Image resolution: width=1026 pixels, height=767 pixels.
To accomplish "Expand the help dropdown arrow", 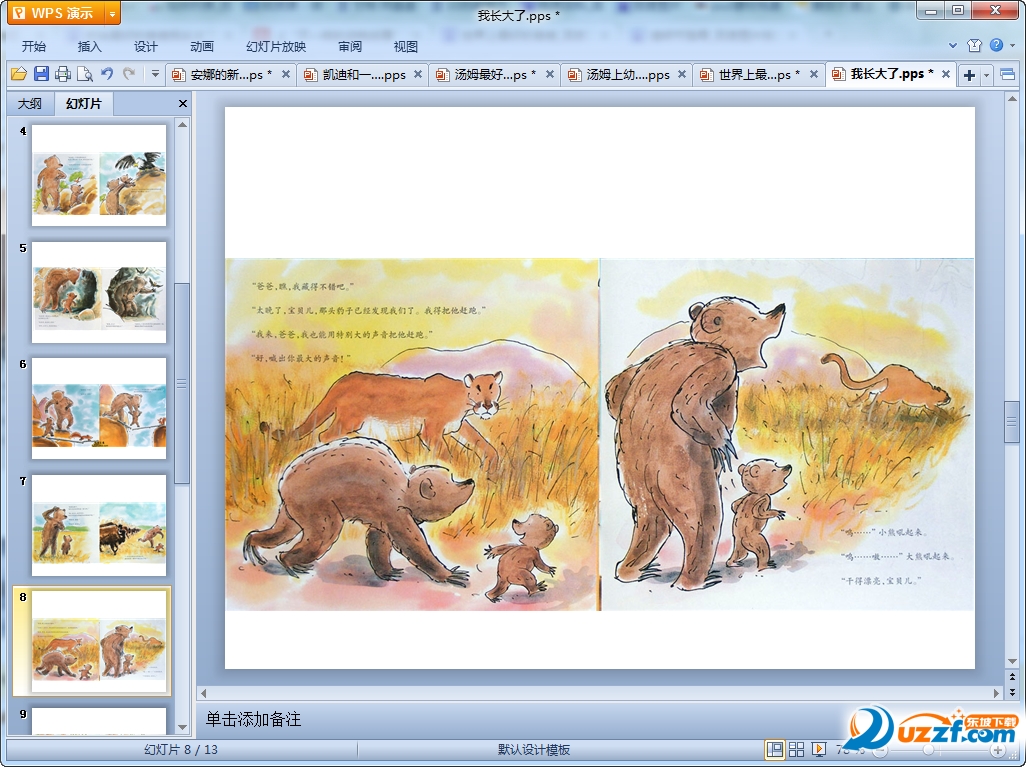I will click(1012, 46).
